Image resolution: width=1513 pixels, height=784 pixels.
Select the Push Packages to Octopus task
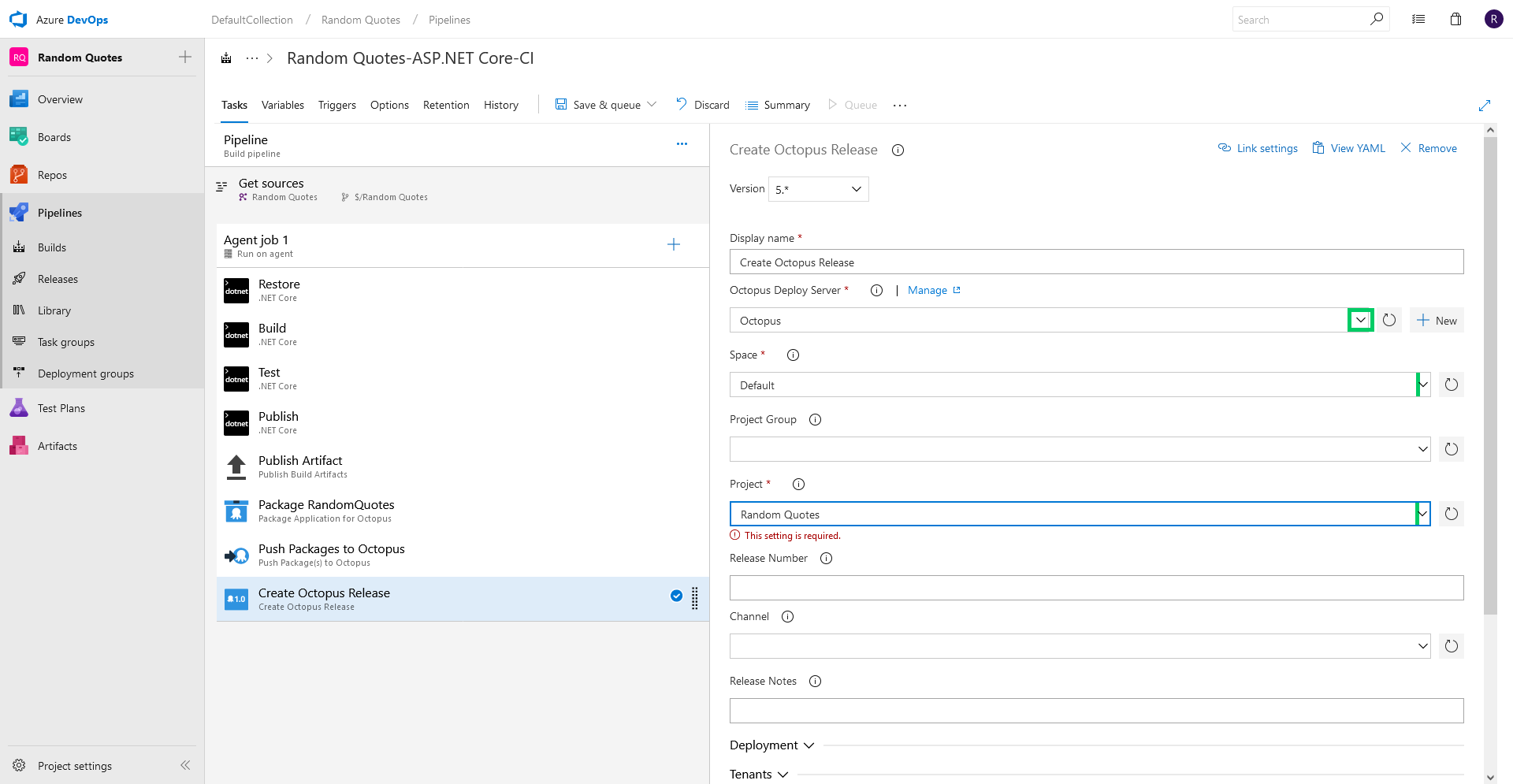463,555
